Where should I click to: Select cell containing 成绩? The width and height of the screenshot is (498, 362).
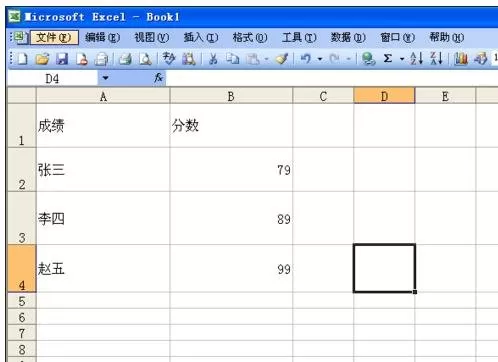[x=103, y=126]
